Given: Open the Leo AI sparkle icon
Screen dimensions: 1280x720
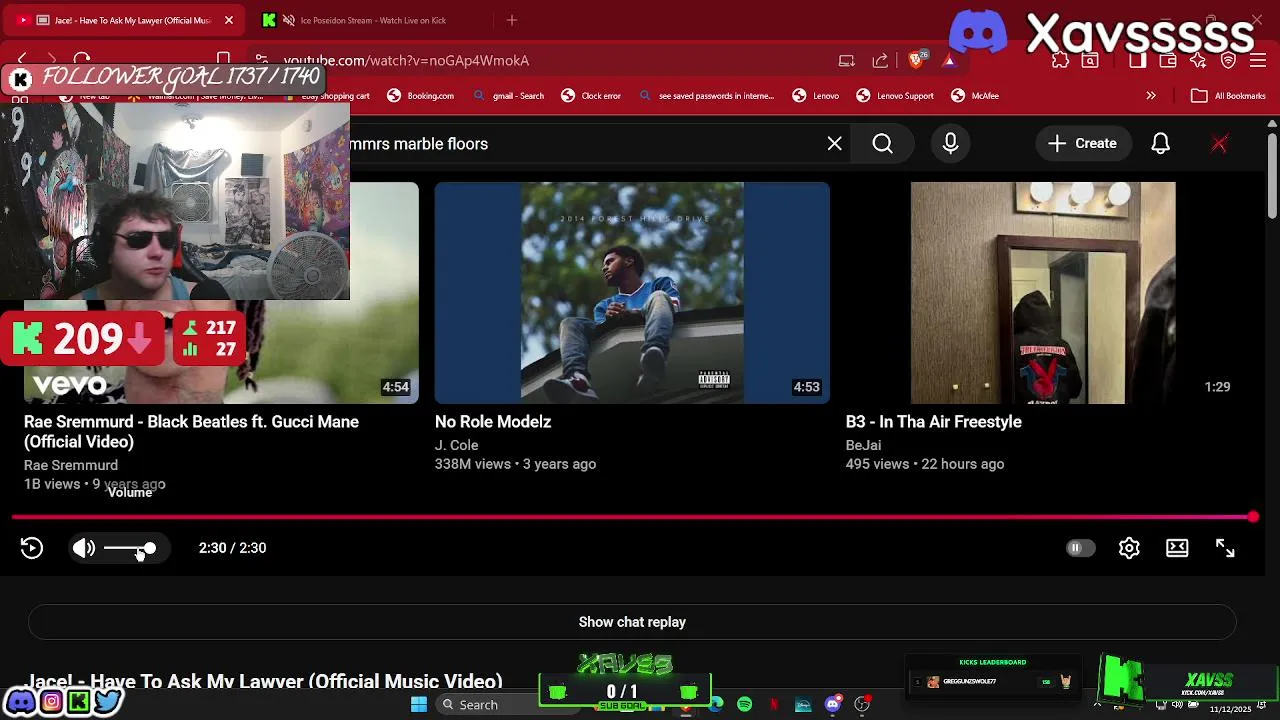Looking at the screenshot, I should [x=1198, y=61].
